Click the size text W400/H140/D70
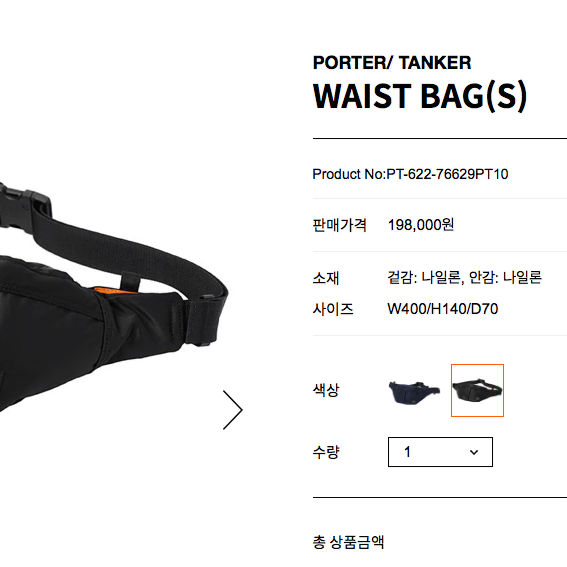567x567 pixels. tap(443, 309)
